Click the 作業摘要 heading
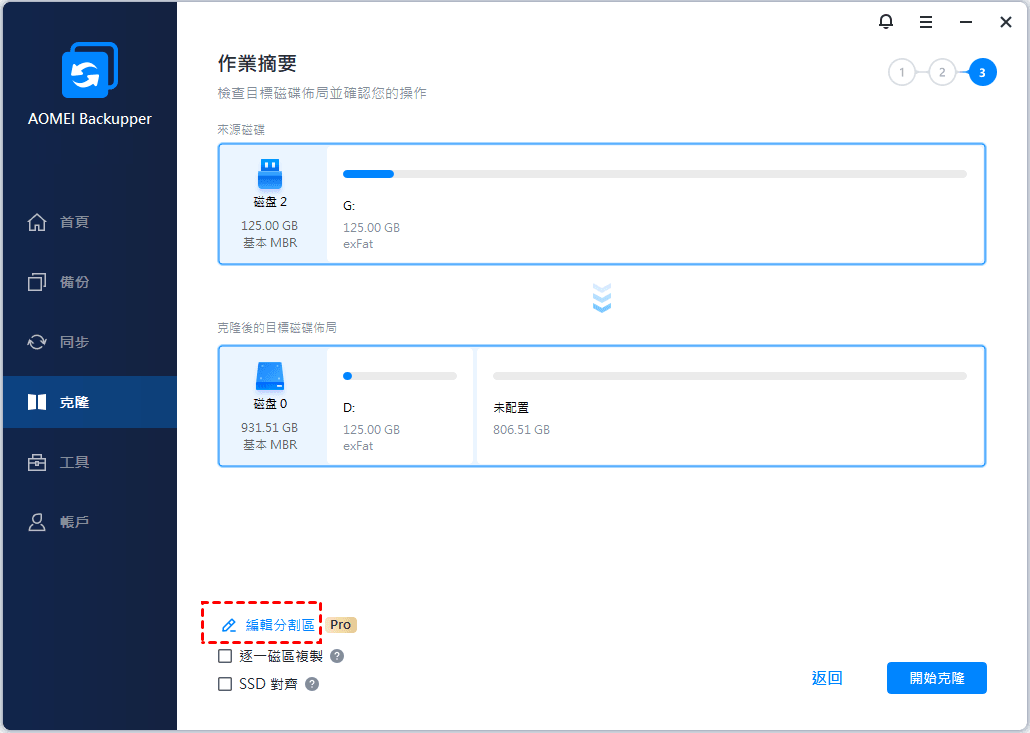The height and width of the screenshot is (733, 1030). [258, 64]
